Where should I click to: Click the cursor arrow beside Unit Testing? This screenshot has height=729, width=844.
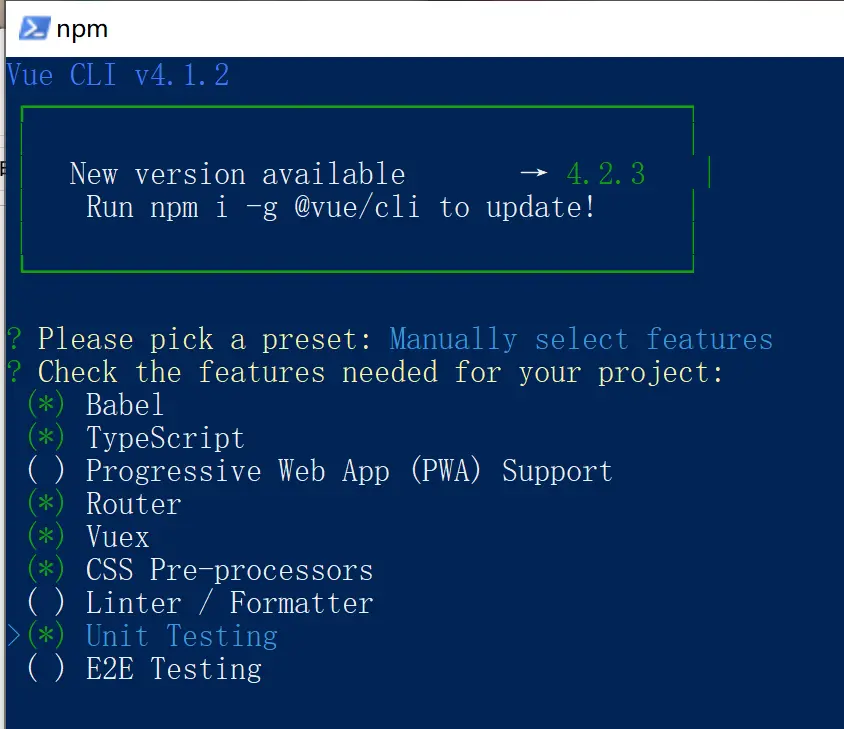click(14, 636)
